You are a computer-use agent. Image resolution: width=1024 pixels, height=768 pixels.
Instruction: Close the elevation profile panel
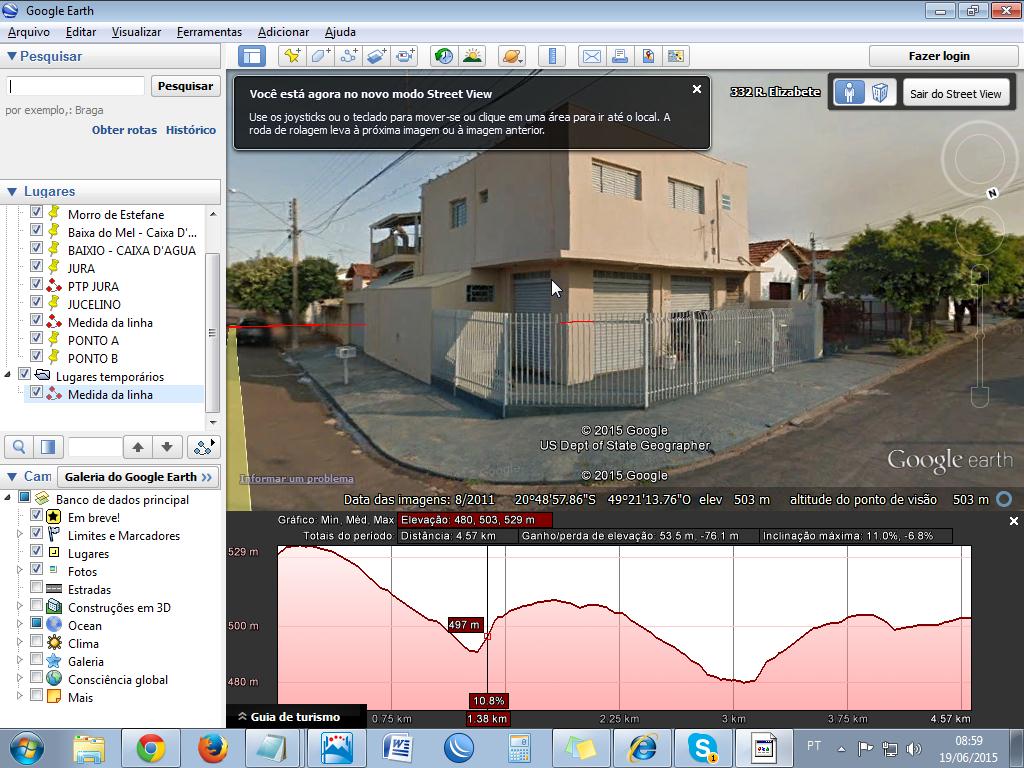pyautogui.click(x=1014, y=521)
